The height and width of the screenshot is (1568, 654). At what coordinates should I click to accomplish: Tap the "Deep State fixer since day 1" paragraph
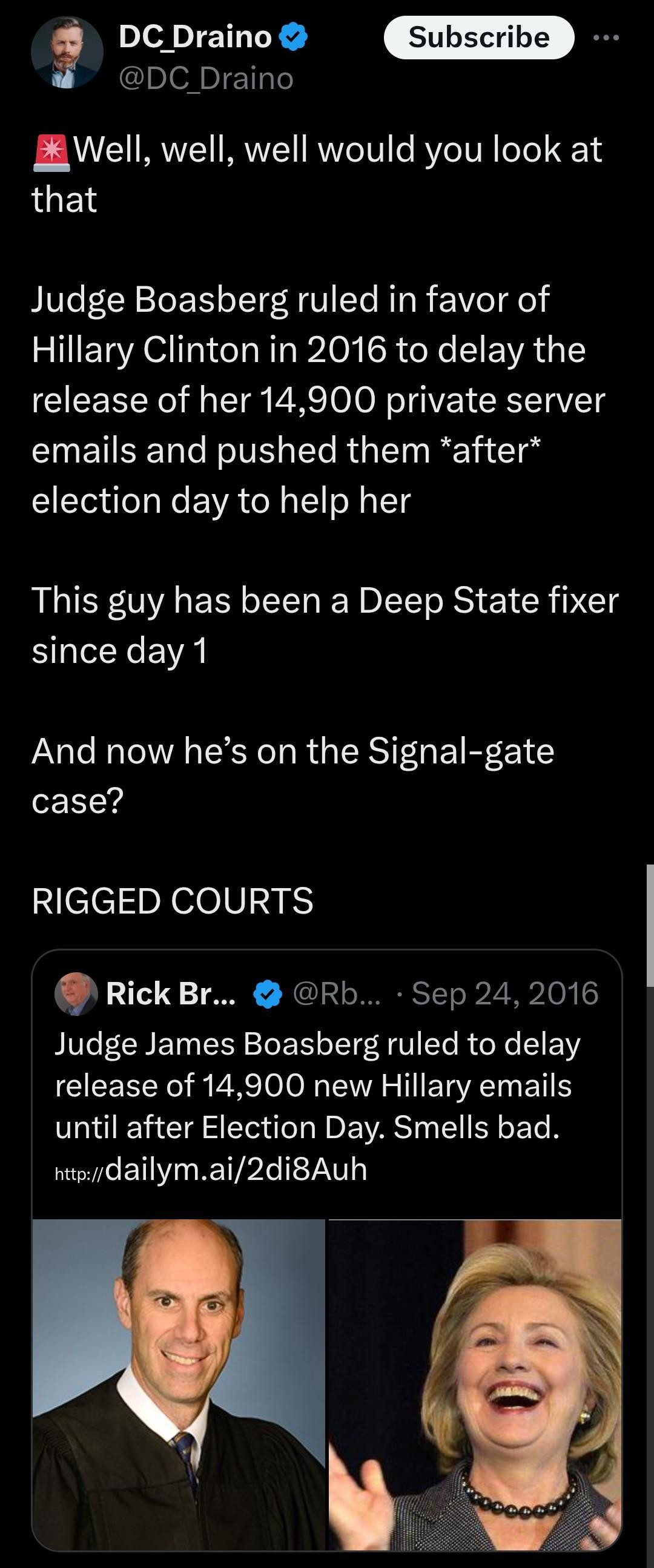pos(325,625)
